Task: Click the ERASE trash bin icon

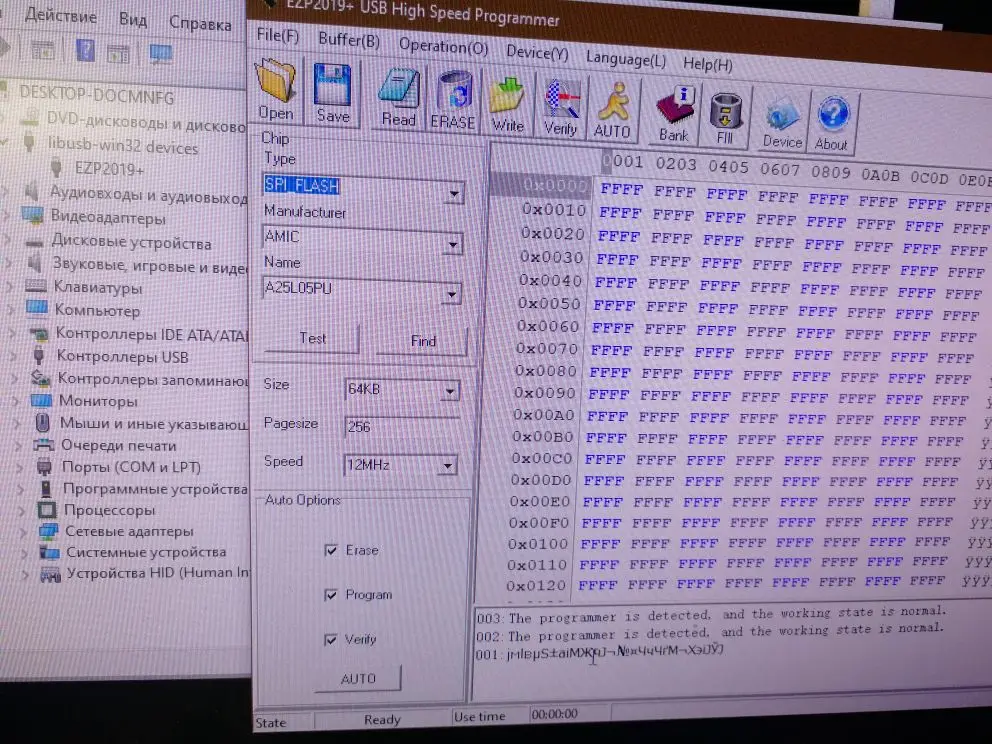Action: click(455, 92)
